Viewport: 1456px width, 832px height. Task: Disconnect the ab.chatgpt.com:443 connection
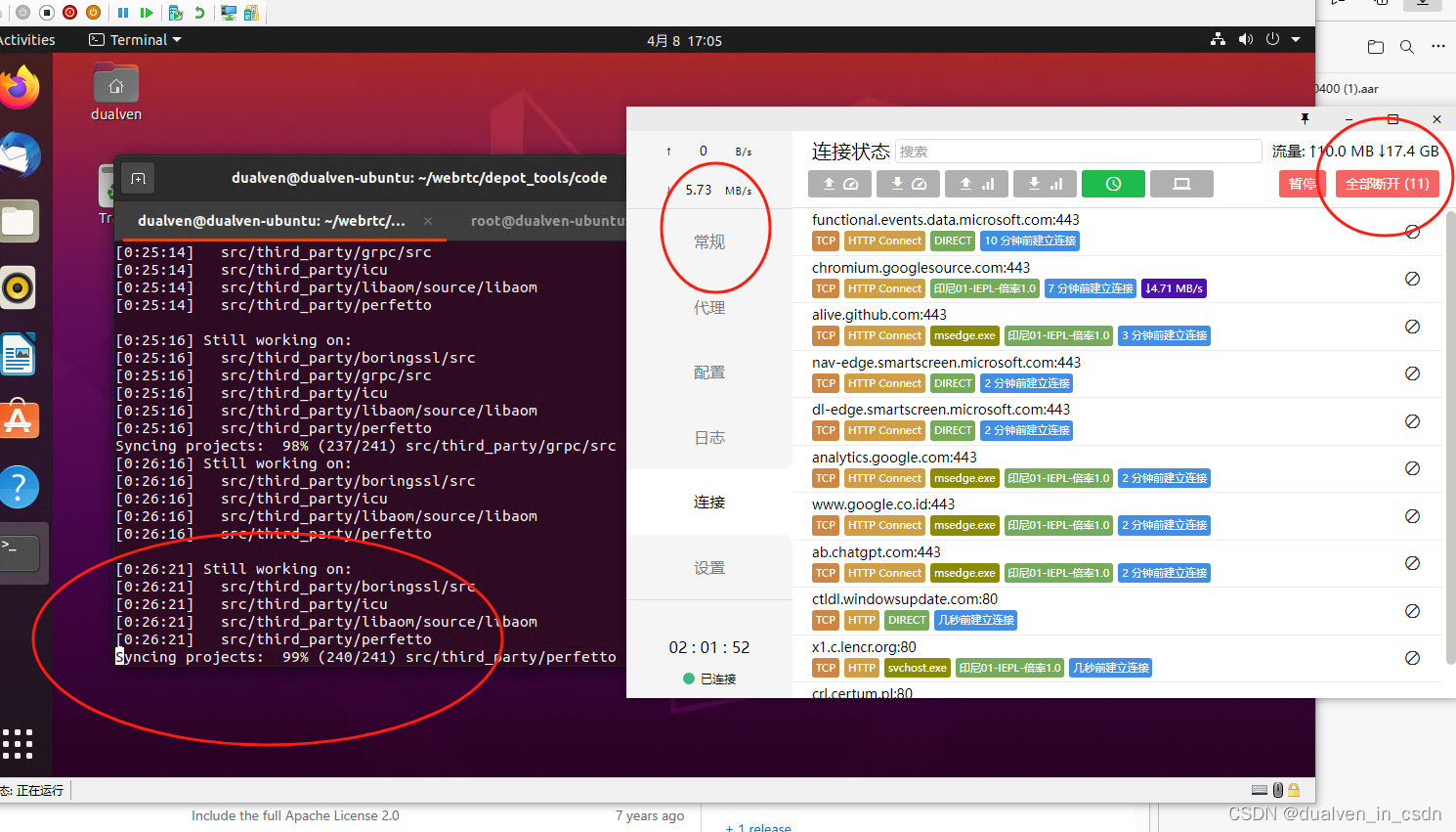(1412, 563)
